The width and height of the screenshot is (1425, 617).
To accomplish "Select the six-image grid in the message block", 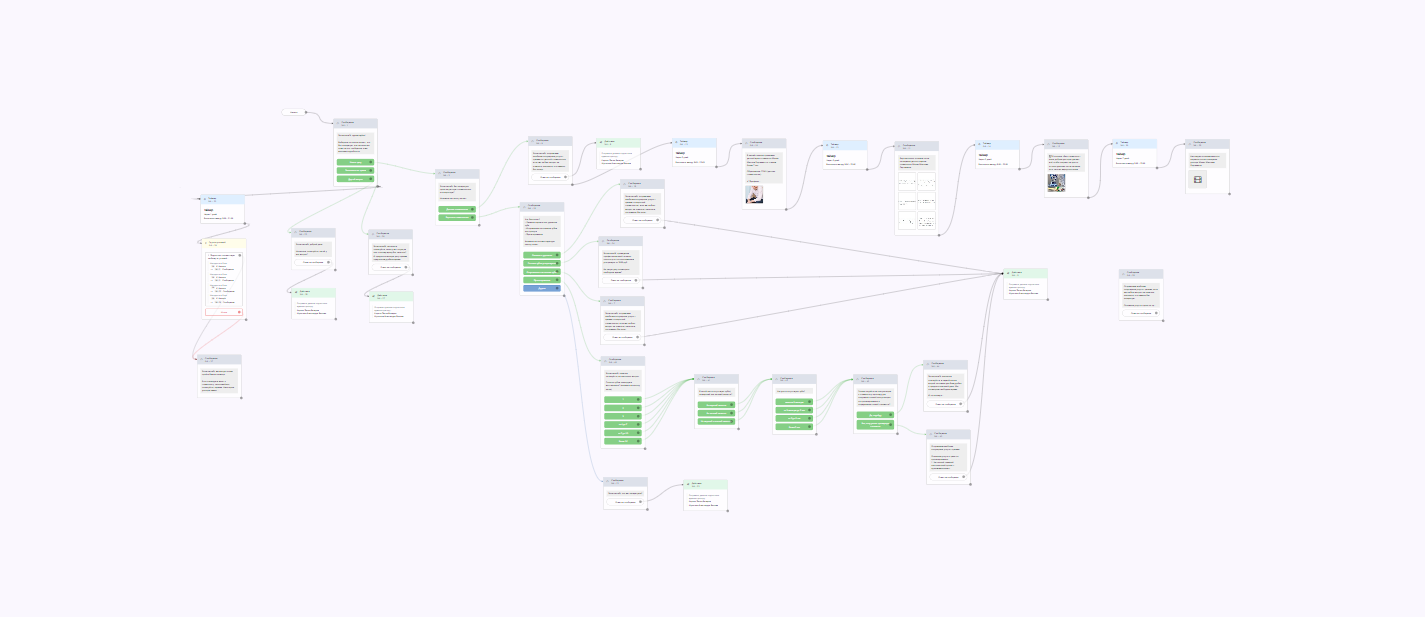I will (916, 202).
